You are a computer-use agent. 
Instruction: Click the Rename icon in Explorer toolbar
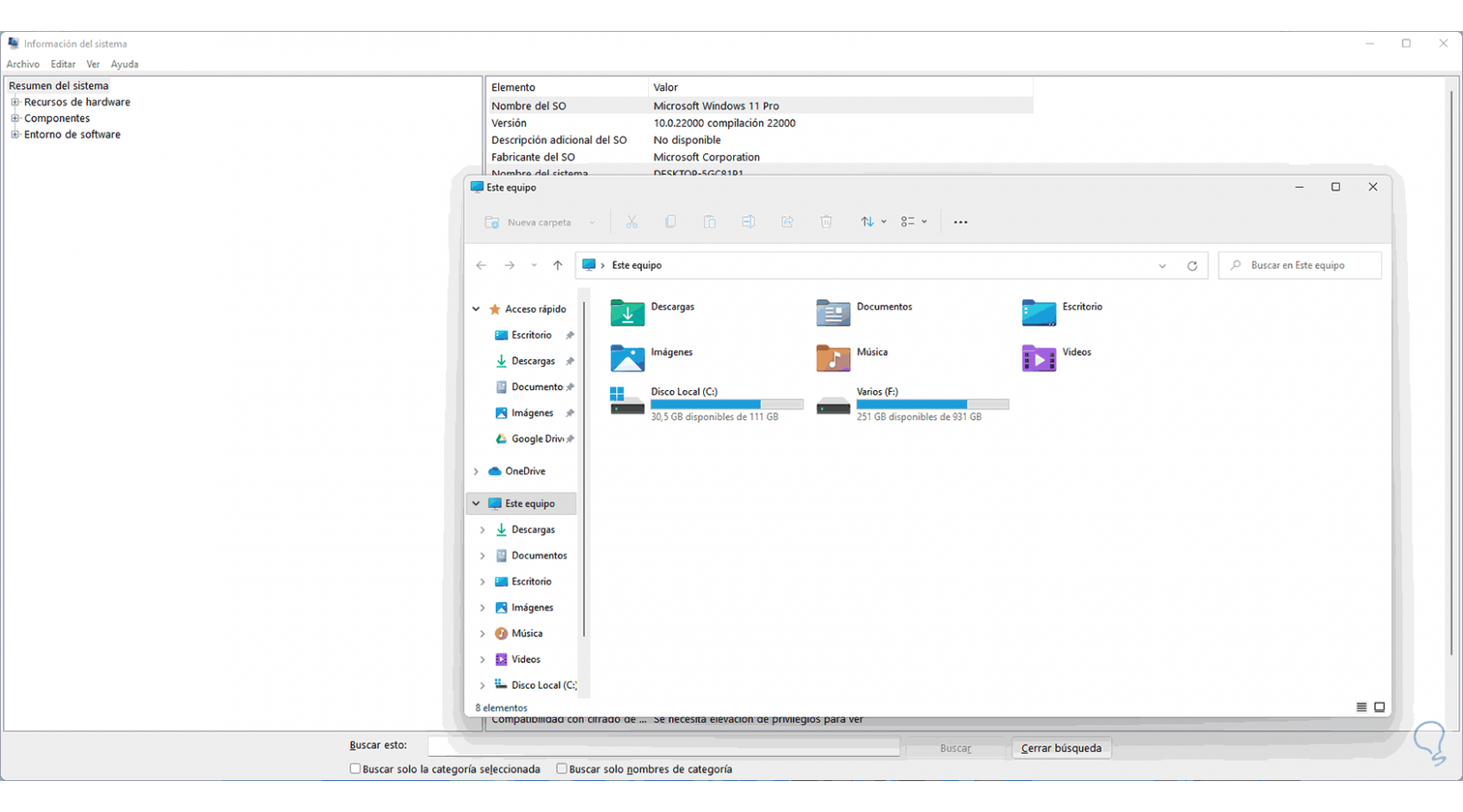tap(748, 223)
